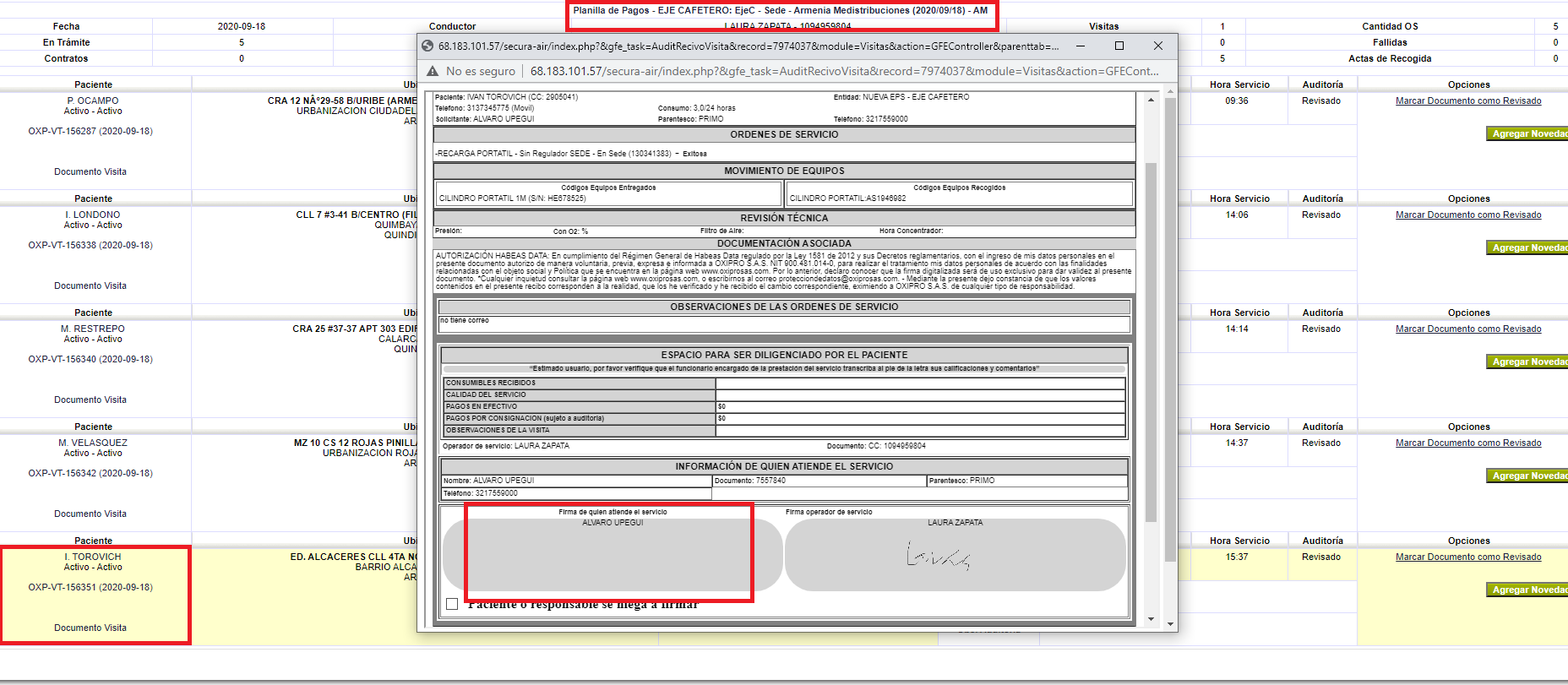Open Documento Visita for I. TOROVICH
The height and width of the screenshot is (685, 1568).
point(90,628)
